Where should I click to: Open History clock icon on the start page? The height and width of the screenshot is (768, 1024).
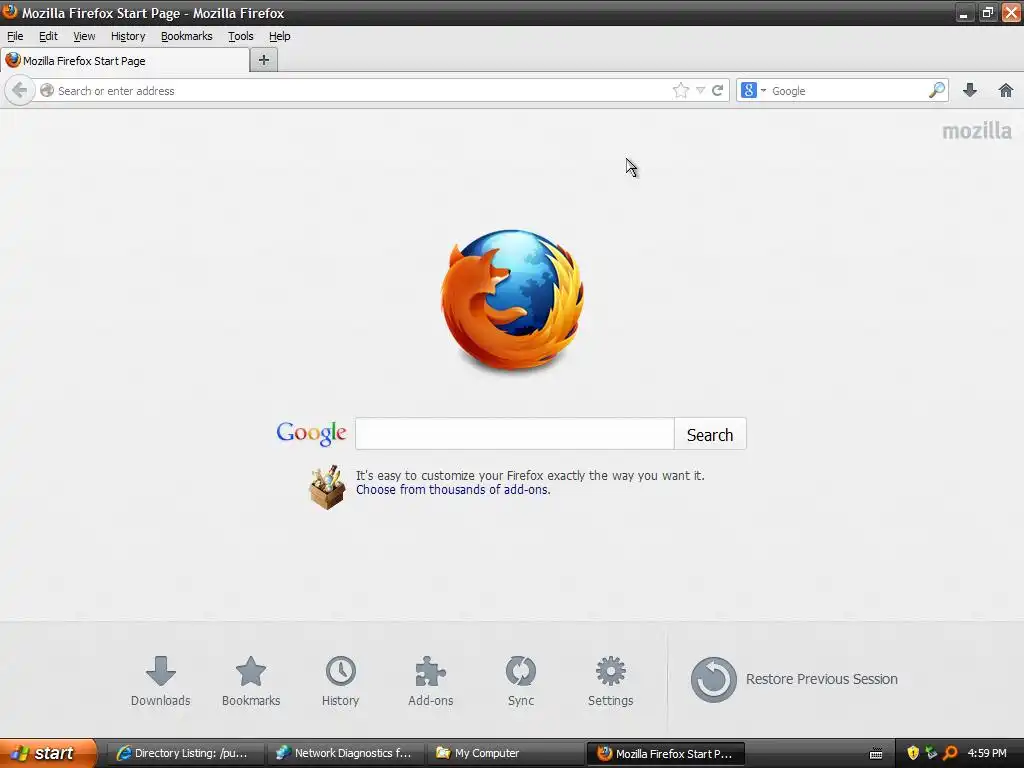[340, 681]
